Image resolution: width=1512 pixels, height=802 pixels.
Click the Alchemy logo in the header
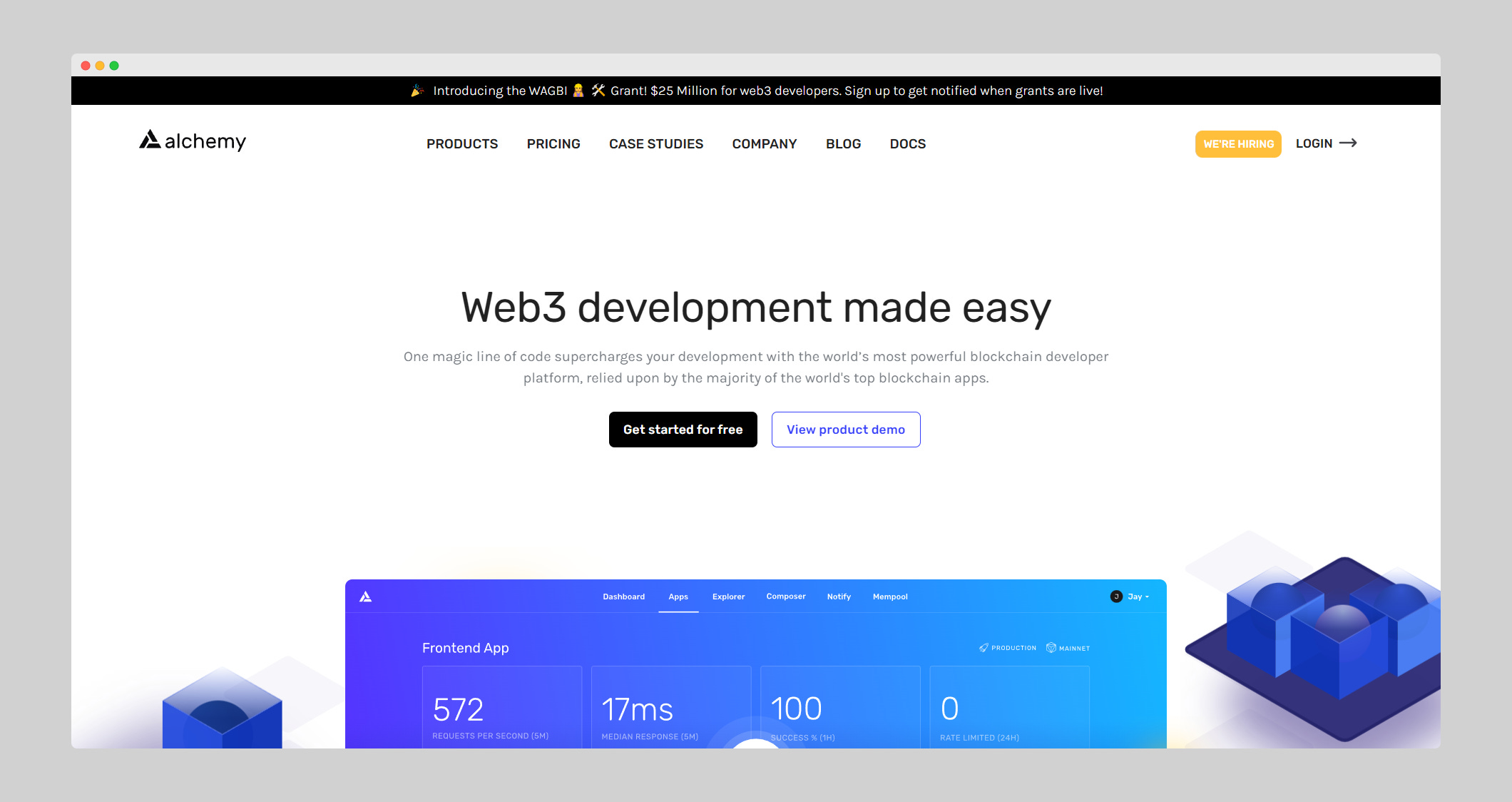[x=193, y=141]
